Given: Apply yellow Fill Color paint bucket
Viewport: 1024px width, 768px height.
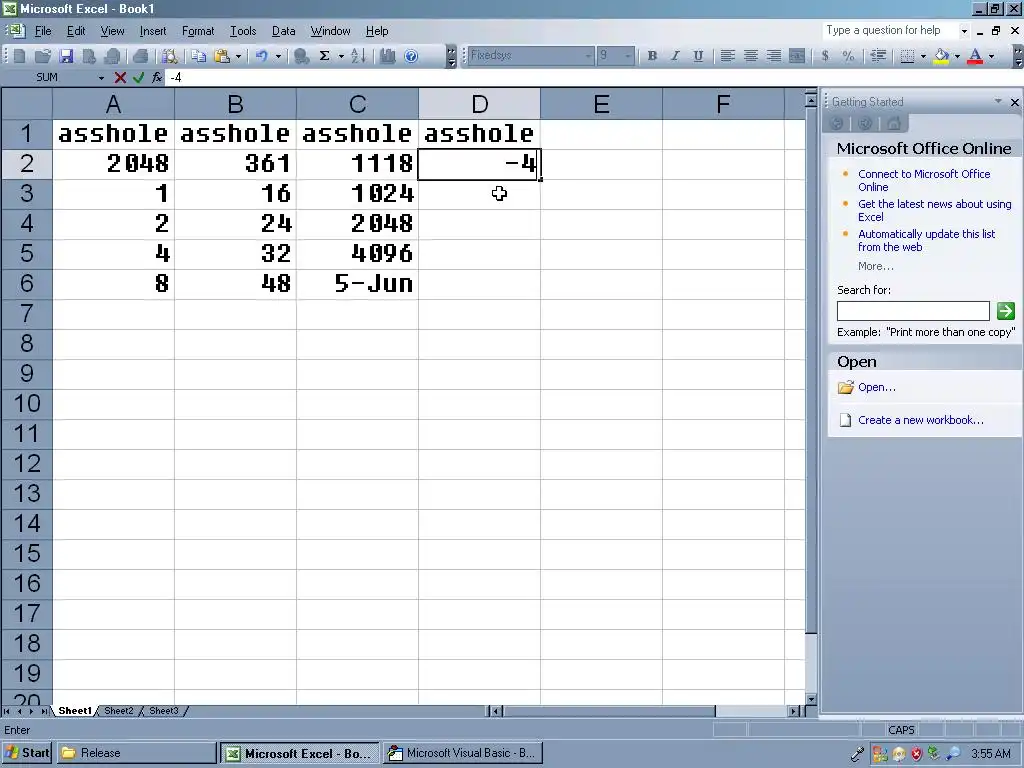Looking at the screenshot, I should [941, 56].
